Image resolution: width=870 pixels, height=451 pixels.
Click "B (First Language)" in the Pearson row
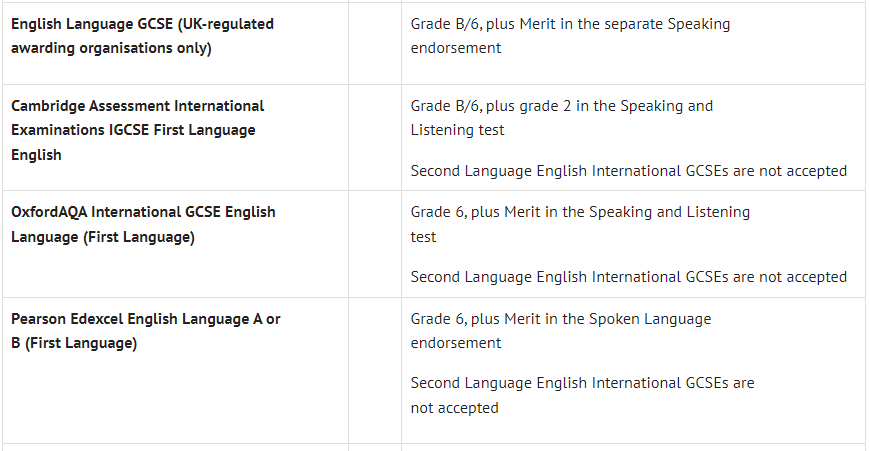pos(74,343)
